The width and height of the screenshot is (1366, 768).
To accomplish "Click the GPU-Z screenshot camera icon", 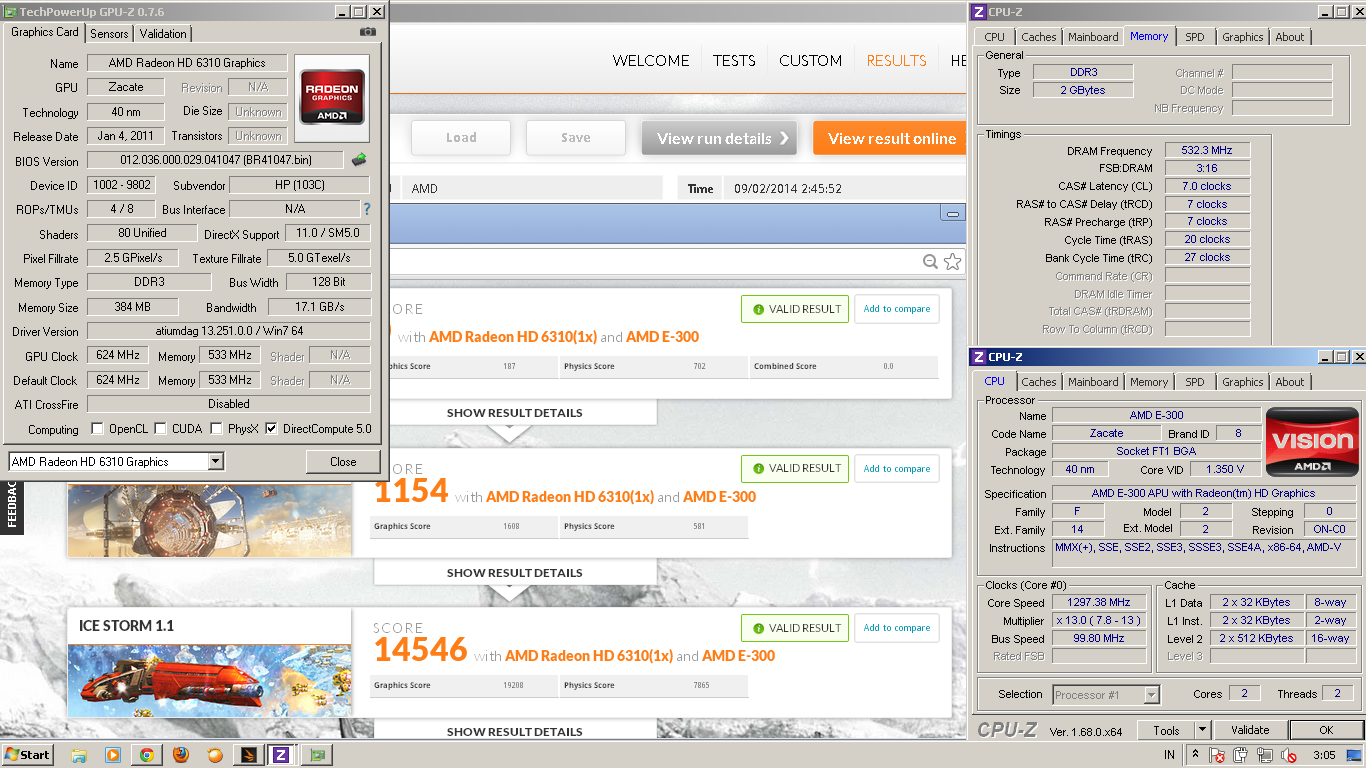I will 368,32.
